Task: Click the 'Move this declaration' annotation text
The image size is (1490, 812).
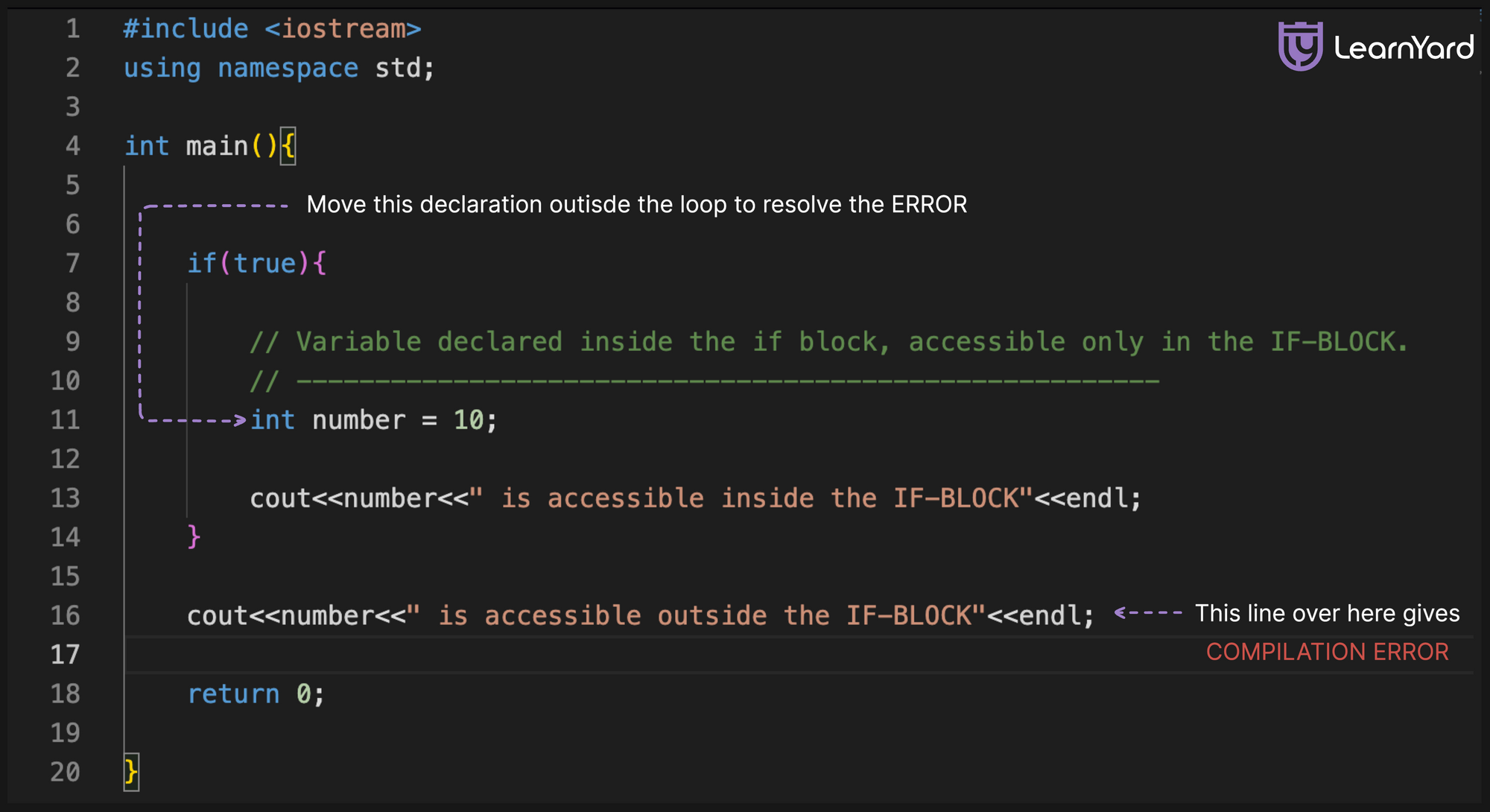Action: 637,204
